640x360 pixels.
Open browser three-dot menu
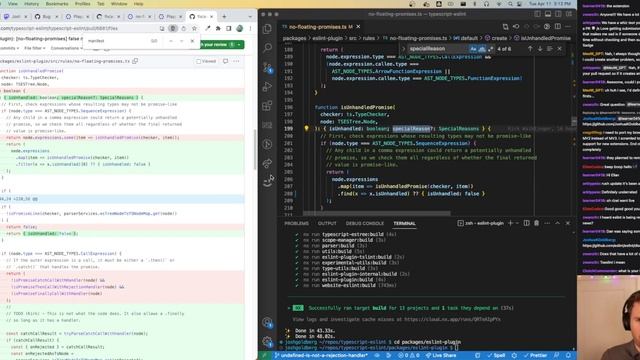[250, 28]
